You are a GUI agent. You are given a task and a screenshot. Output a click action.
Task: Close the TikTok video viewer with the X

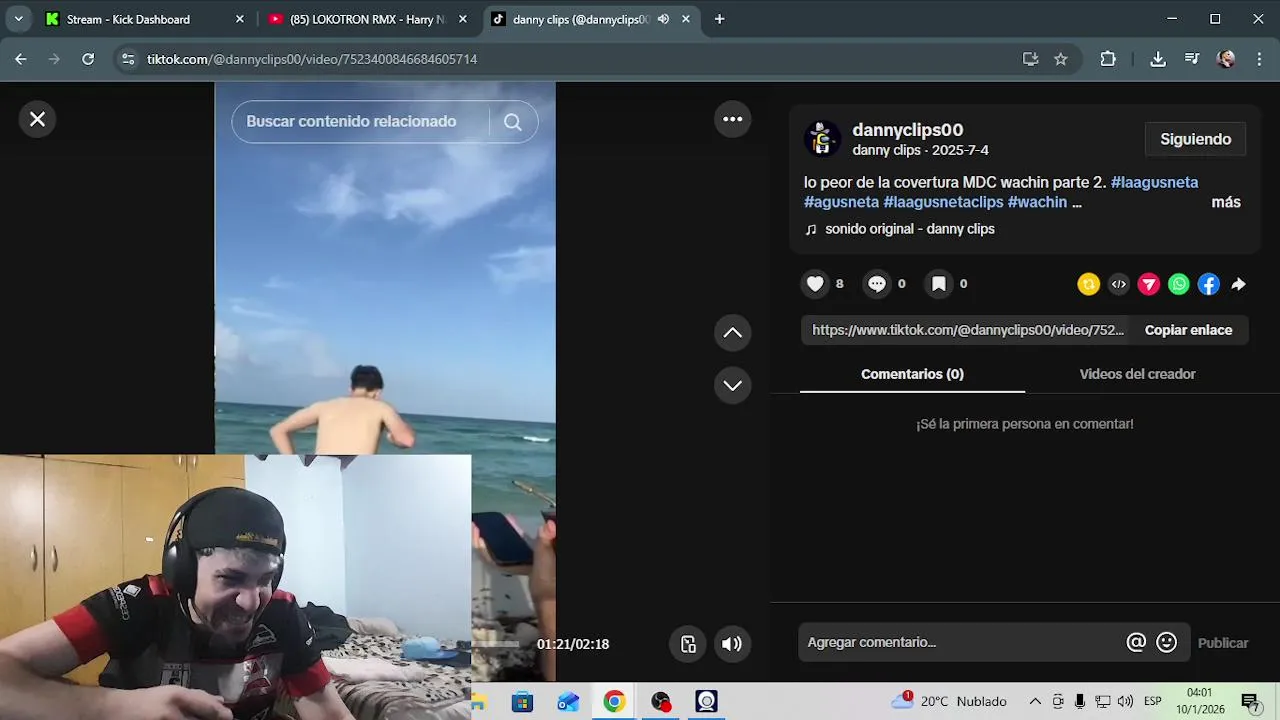point(37,119)
